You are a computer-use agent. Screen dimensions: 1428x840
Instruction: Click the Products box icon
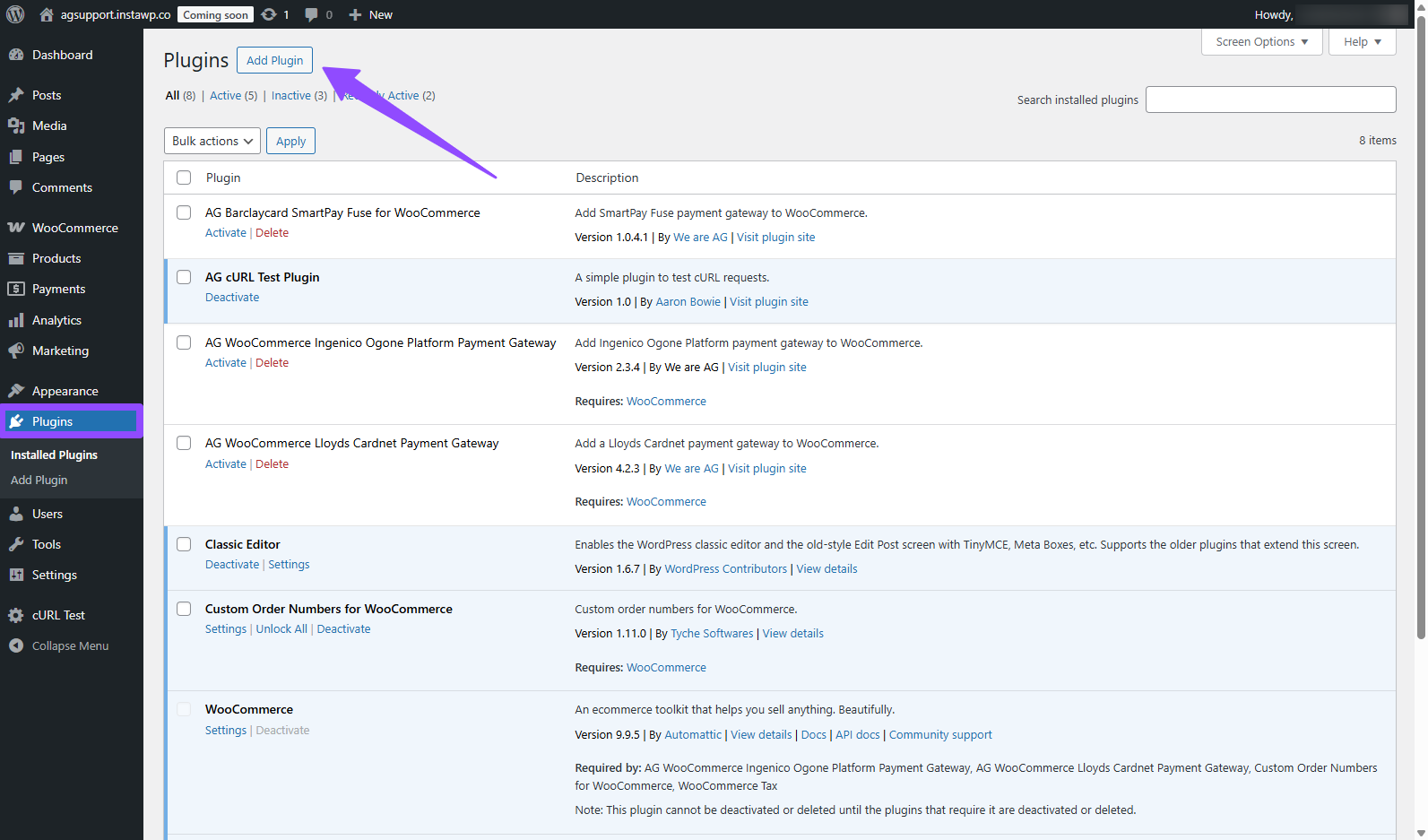click(x=16, y=258)
